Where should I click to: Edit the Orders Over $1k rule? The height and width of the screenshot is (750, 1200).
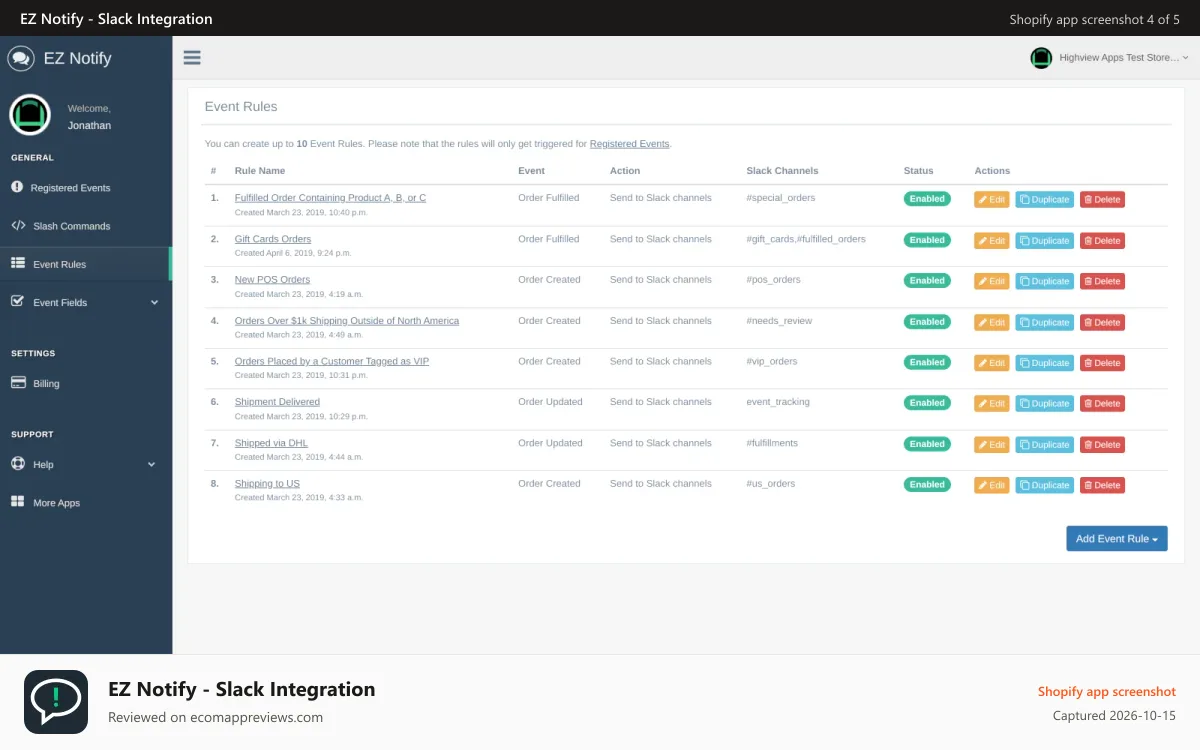[x=992, y=322]
